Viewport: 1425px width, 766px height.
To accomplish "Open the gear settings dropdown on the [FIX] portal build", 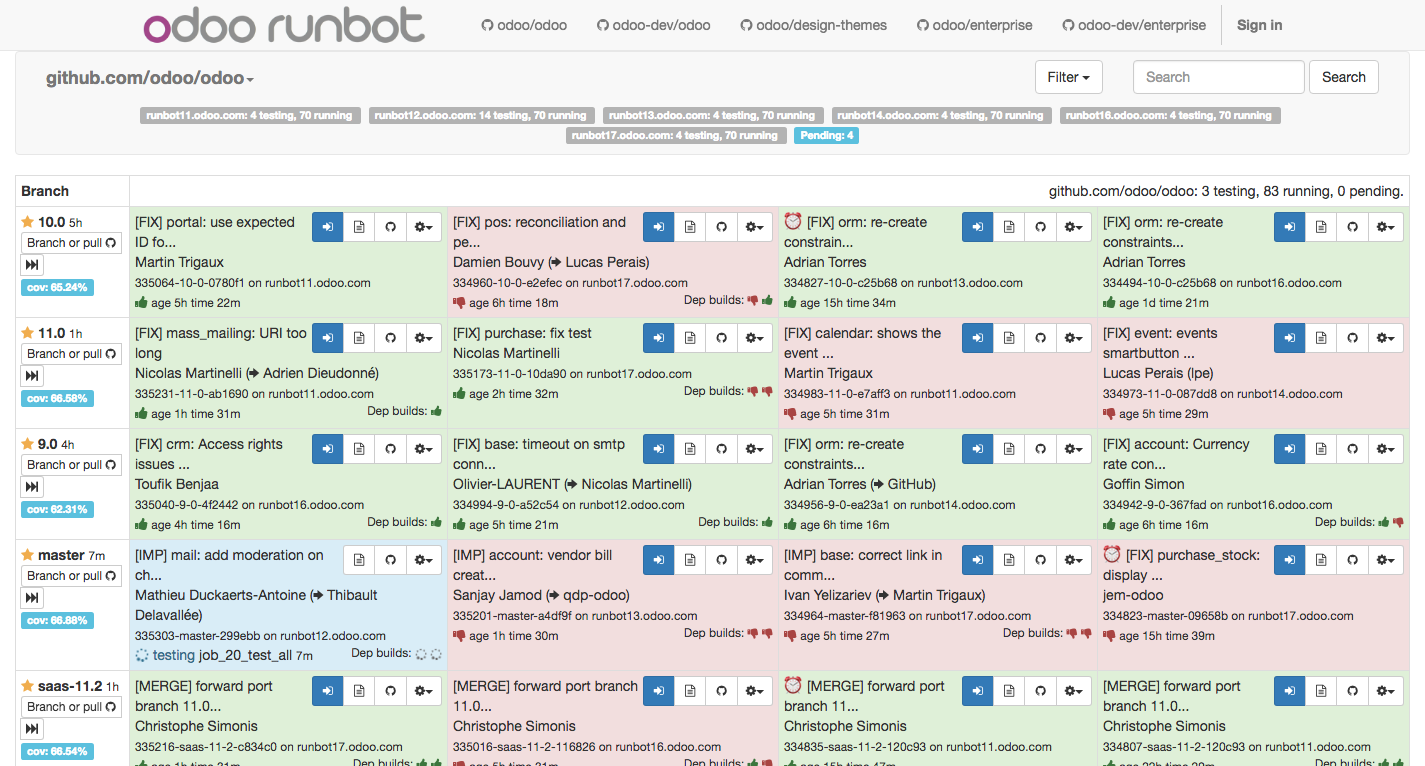I will [423, 227].
